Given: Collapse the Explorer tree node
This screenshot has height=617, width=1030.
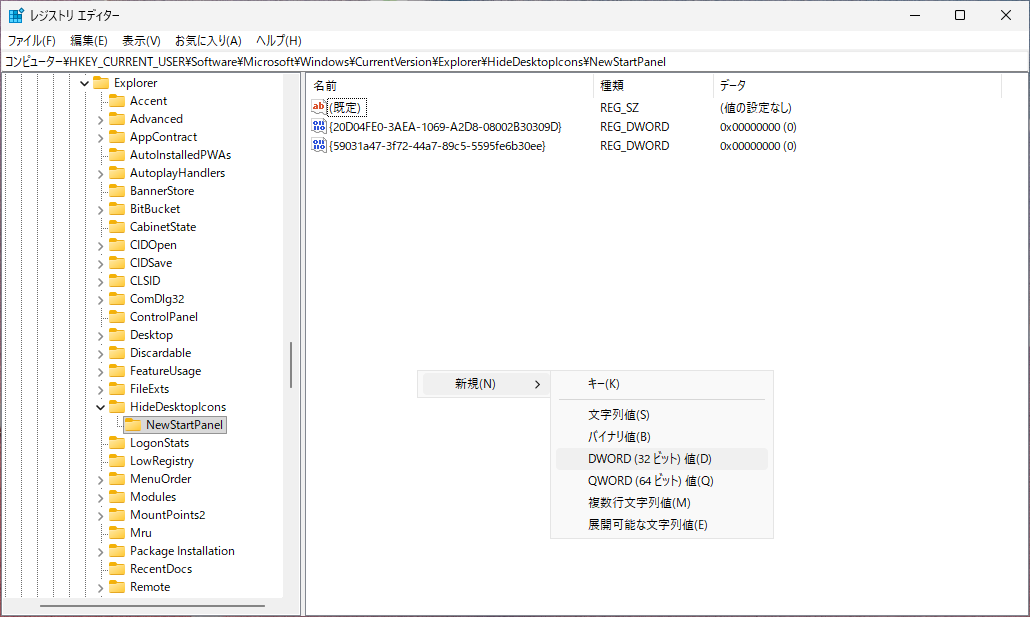Looking at the screenshot, I should (84, 83).
